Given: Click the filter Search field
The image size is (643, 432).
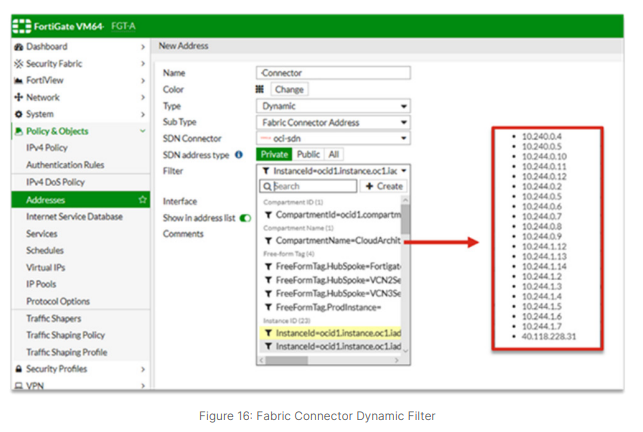Looking at the screenshot, I should click(x=308, y=186).
